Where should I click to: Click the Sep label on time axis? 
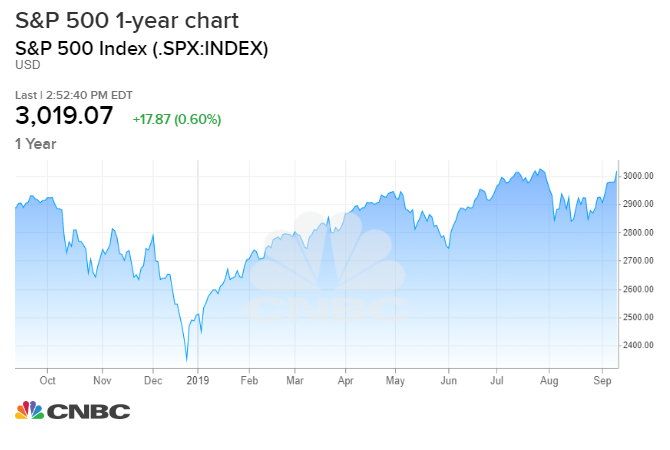pos(602,381)
